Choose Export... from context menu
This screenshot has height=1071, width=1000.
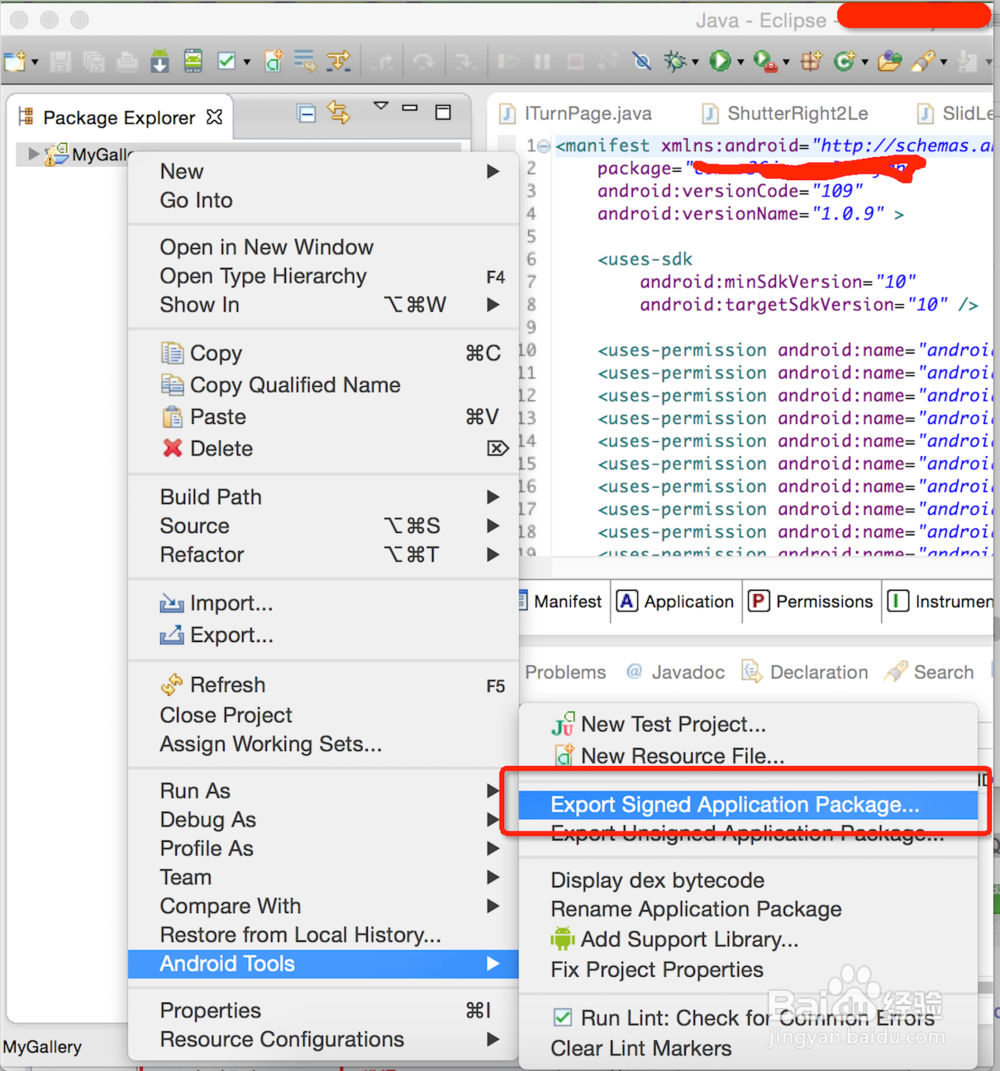click(323, 635)
